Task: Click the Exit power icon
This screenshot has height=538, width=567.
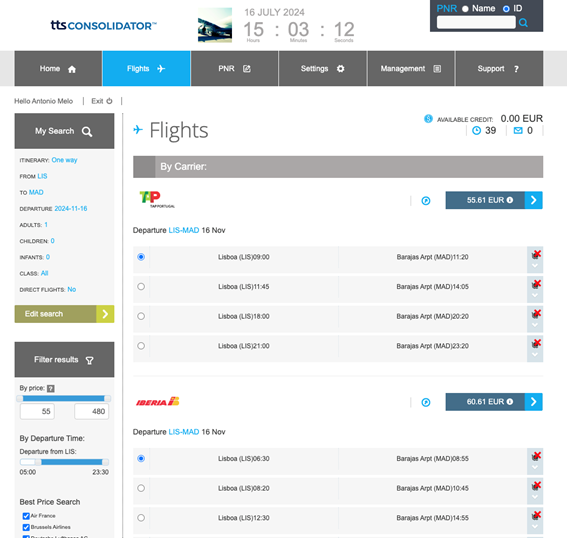Action: 109,101
